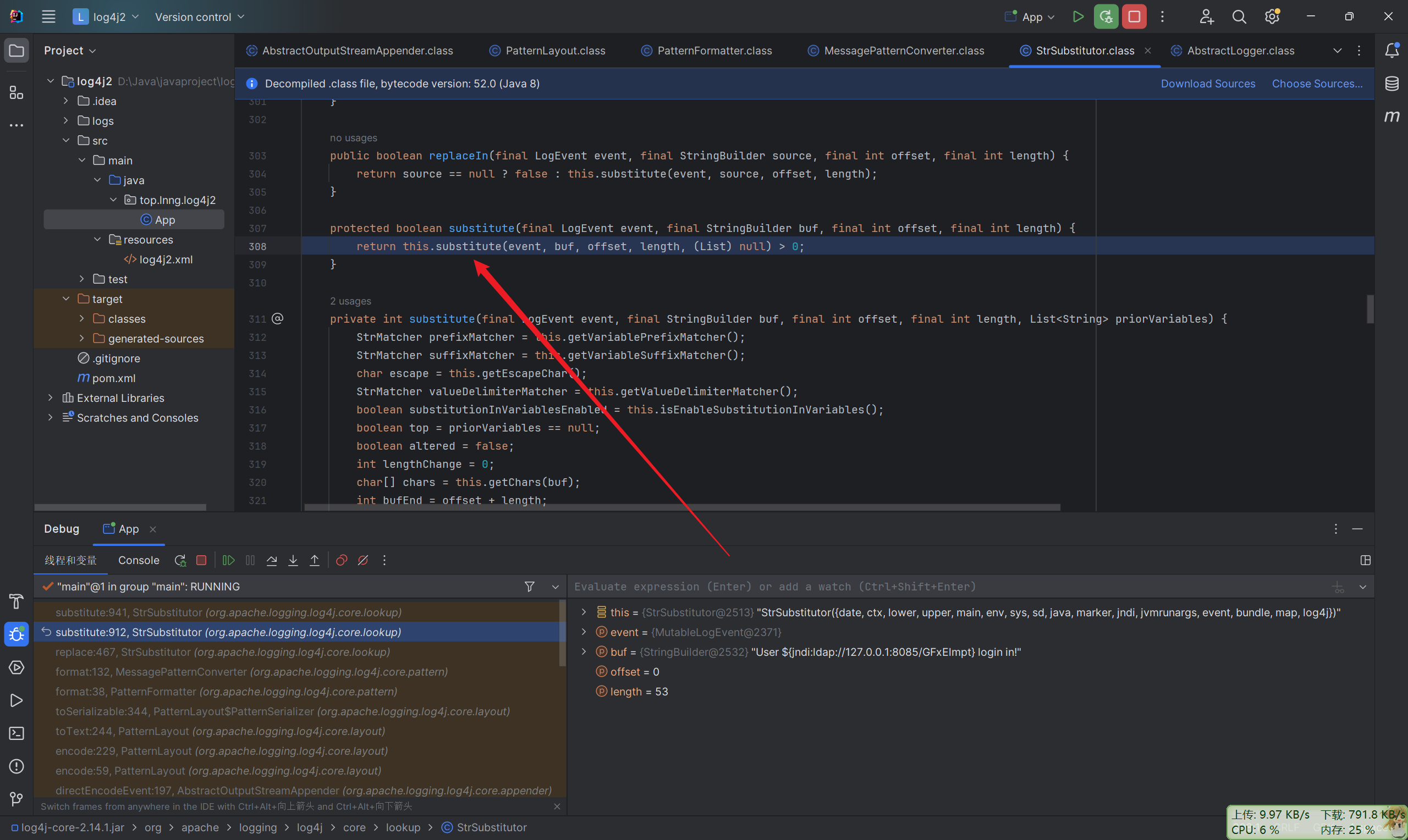This screenshot has height=840, width=1408.
Task: Stop debugging via debug toolbar stop icon
Action: [x=201, y=560]
